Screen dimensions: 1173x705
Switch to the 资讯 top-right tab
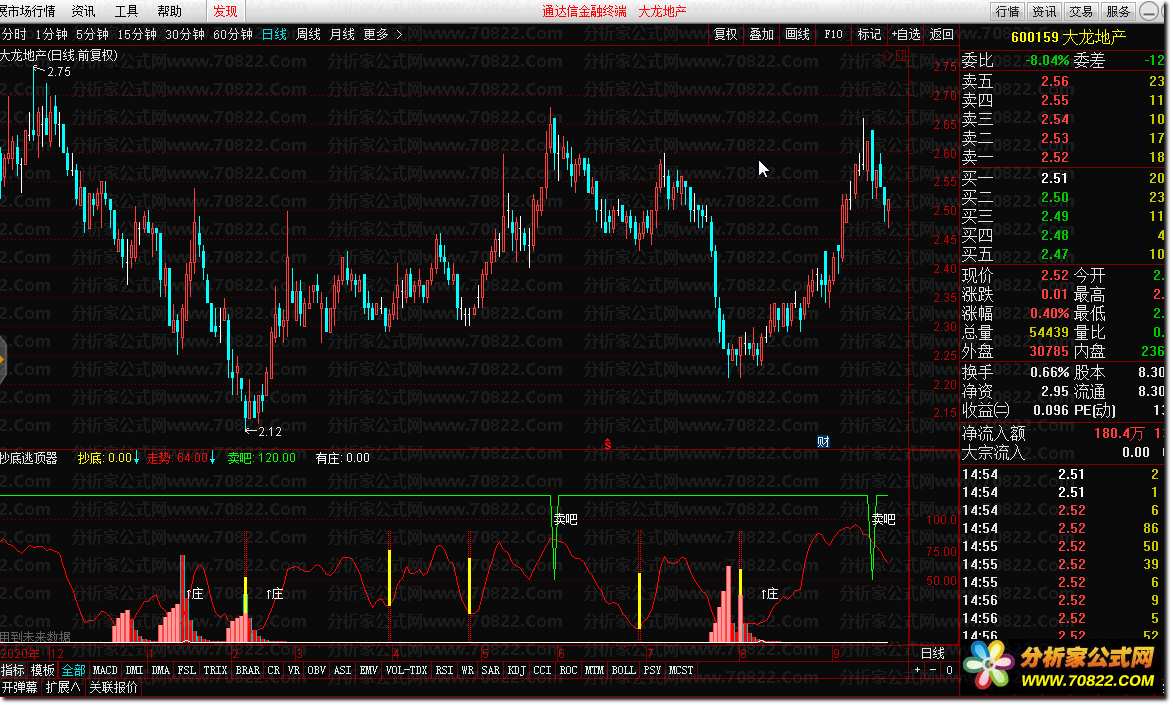(x=1044, y=11)
